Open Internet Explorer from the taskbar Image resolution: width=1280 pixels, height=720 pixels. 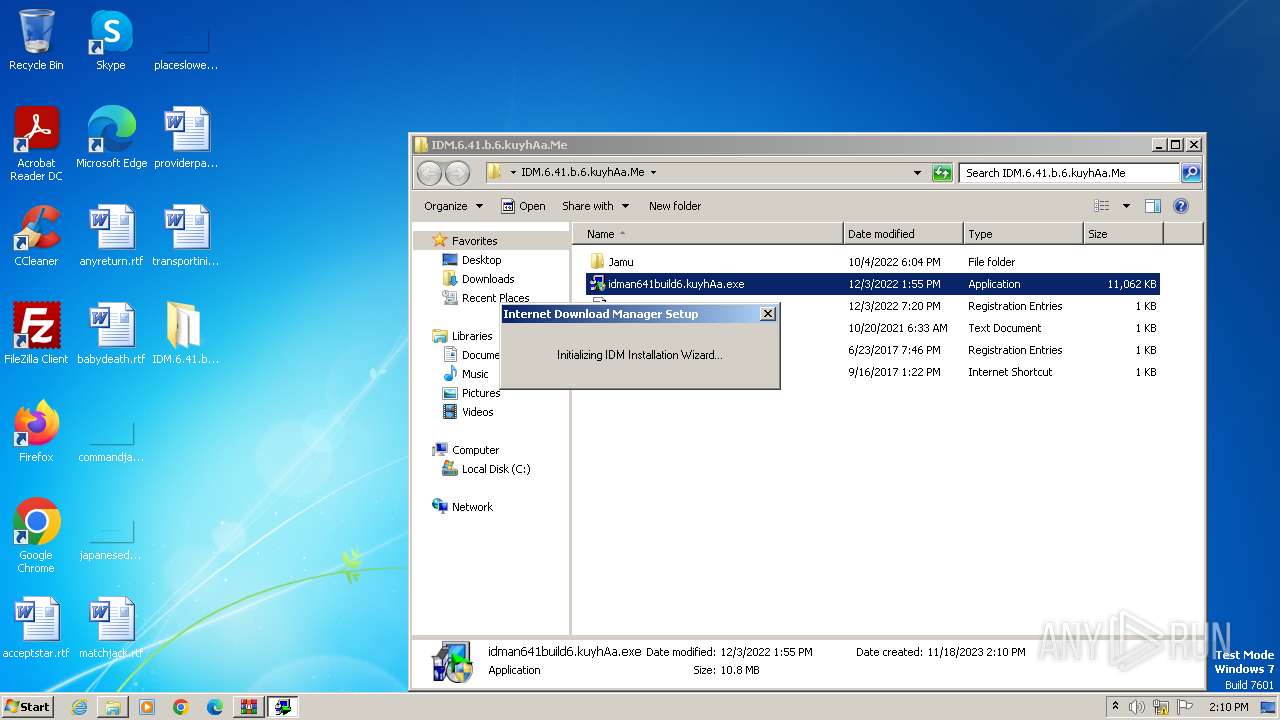(x=79, y=707)
